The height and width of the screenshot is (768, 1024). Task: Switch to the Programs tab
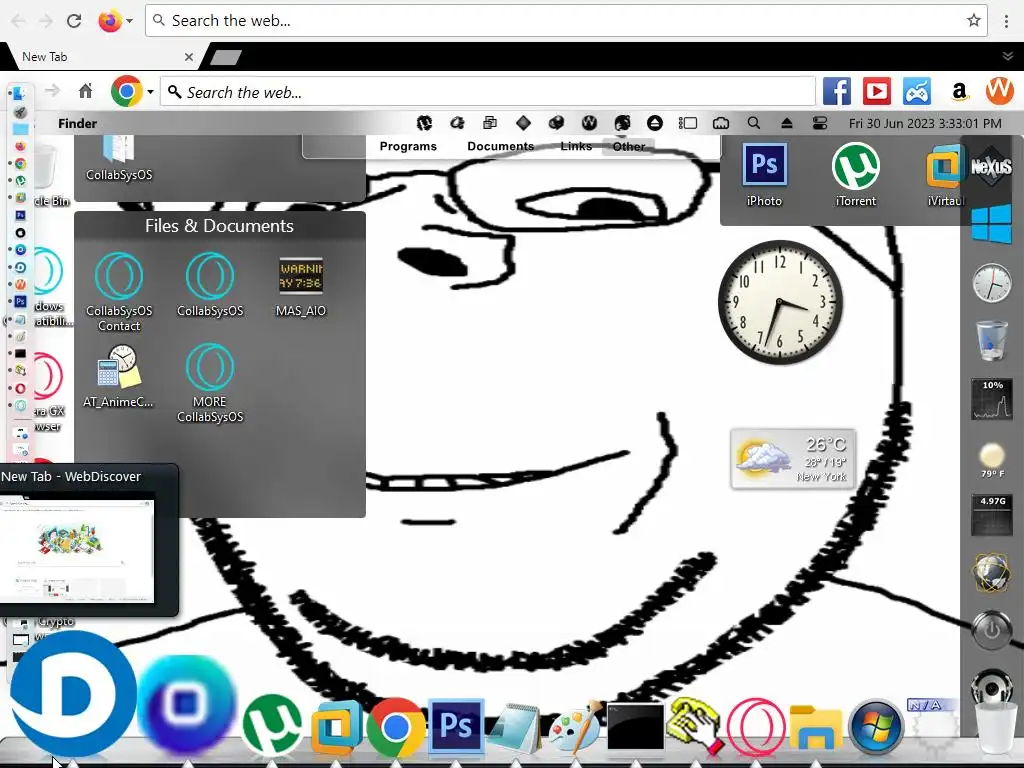(x=408, y=146)
